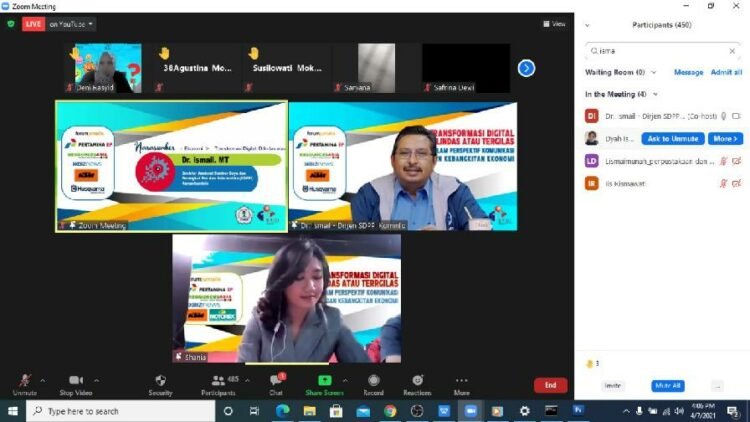The width and height of the screenshot is (750, 422).
Task: Open the Chat panel
Action: pyautogui.click(x=275, y=383)
